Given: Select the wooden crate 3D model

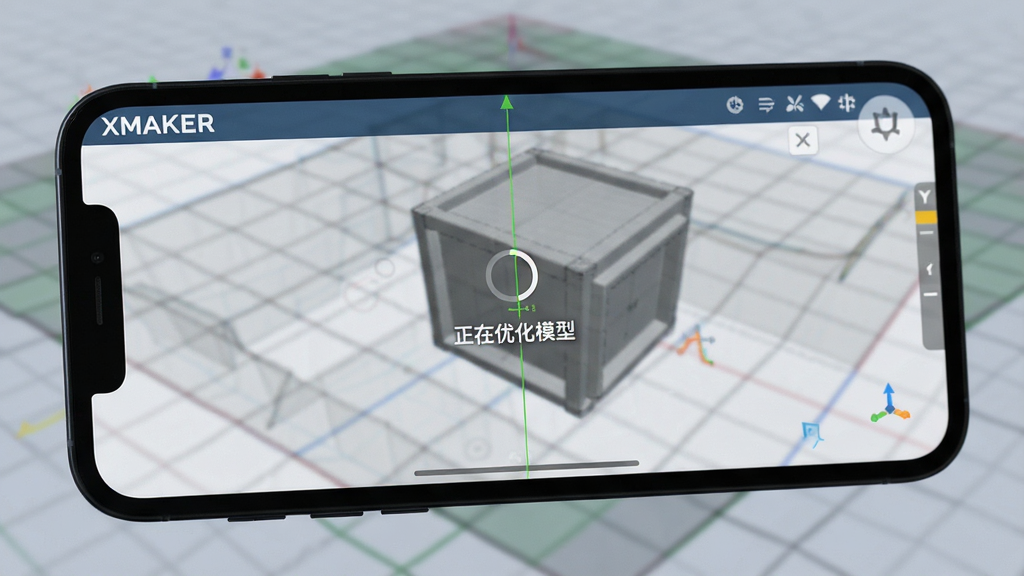Looking at the screenshot, I should click(553, 281).
